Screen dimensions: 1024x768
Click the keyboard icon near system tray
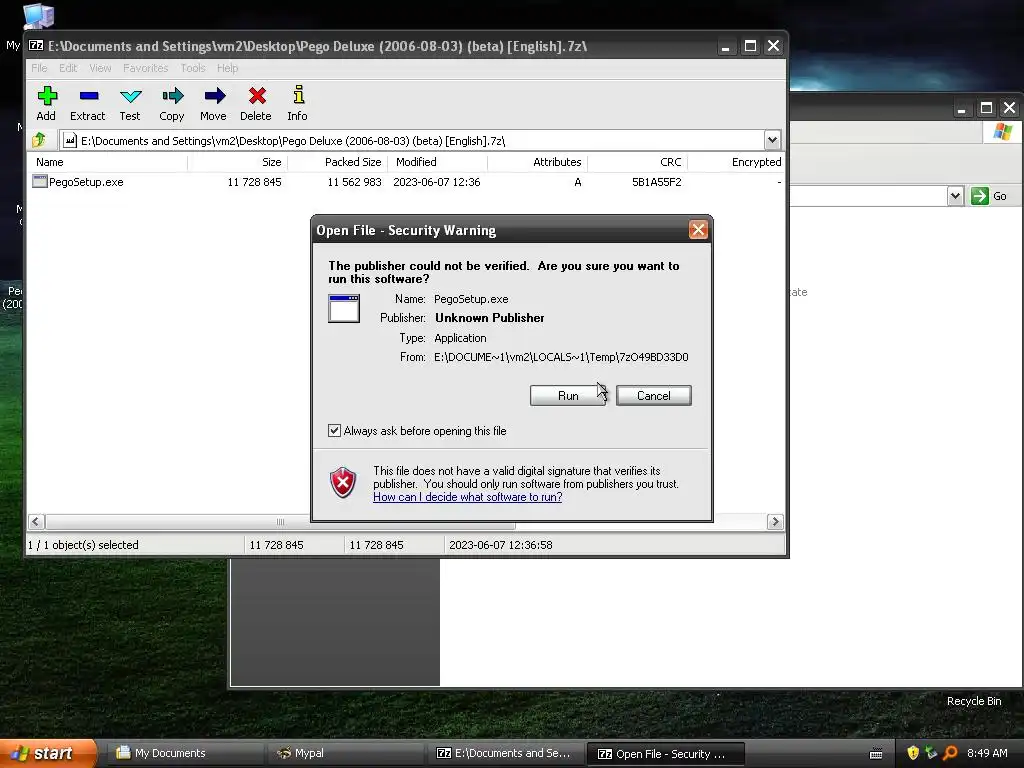click(x=876, y=754)
